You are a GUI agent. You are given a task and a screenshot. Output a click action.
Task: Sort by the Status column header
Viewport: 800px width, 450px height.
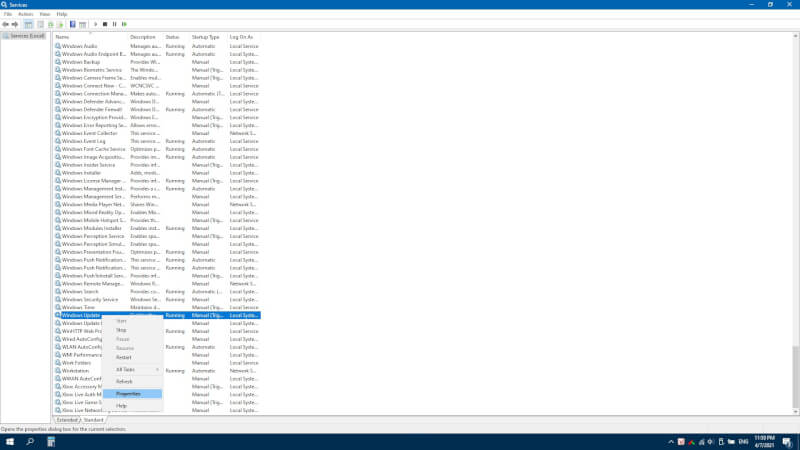177,37
